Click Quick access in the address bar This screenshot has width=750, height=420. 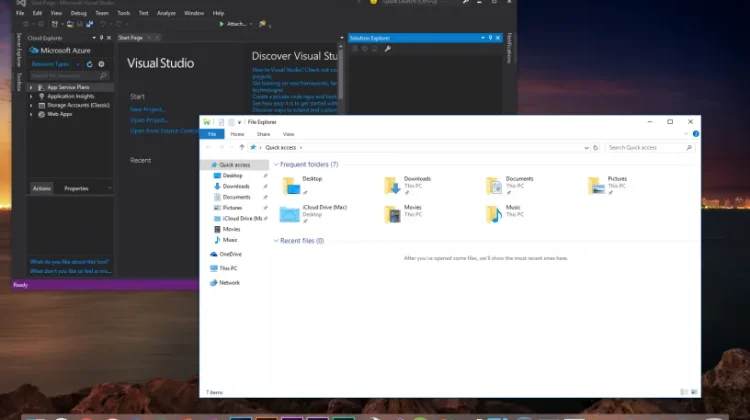tap(281, 148)
